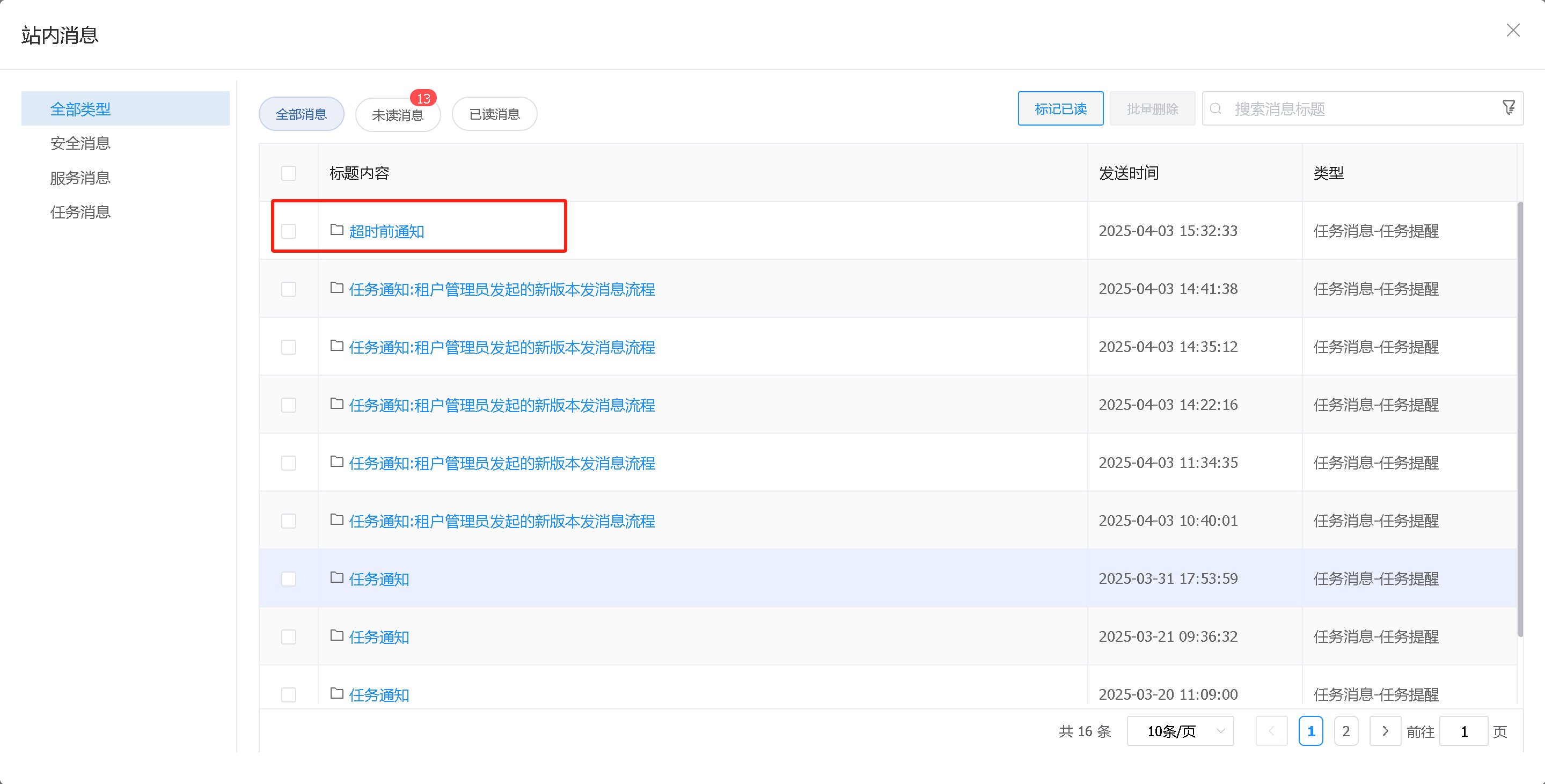Click the filter funnel icon in search box

coord(1509,107)
